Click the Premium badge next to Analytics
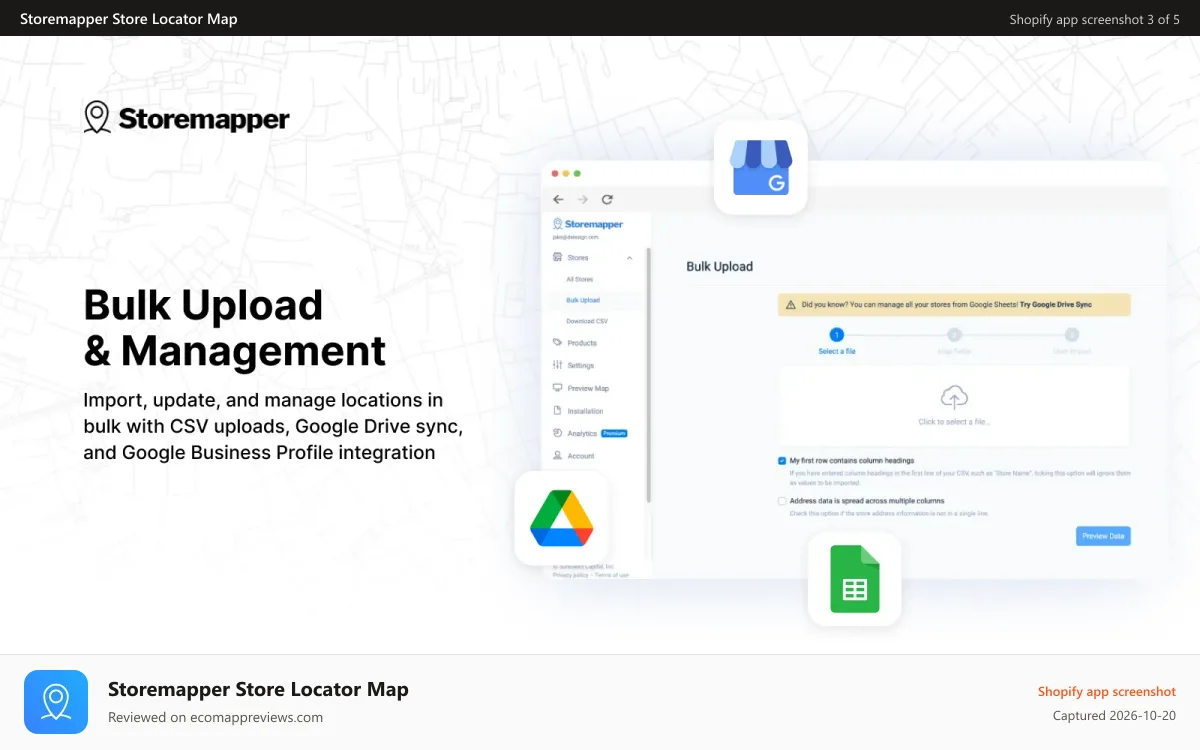 tap(614, 433)
